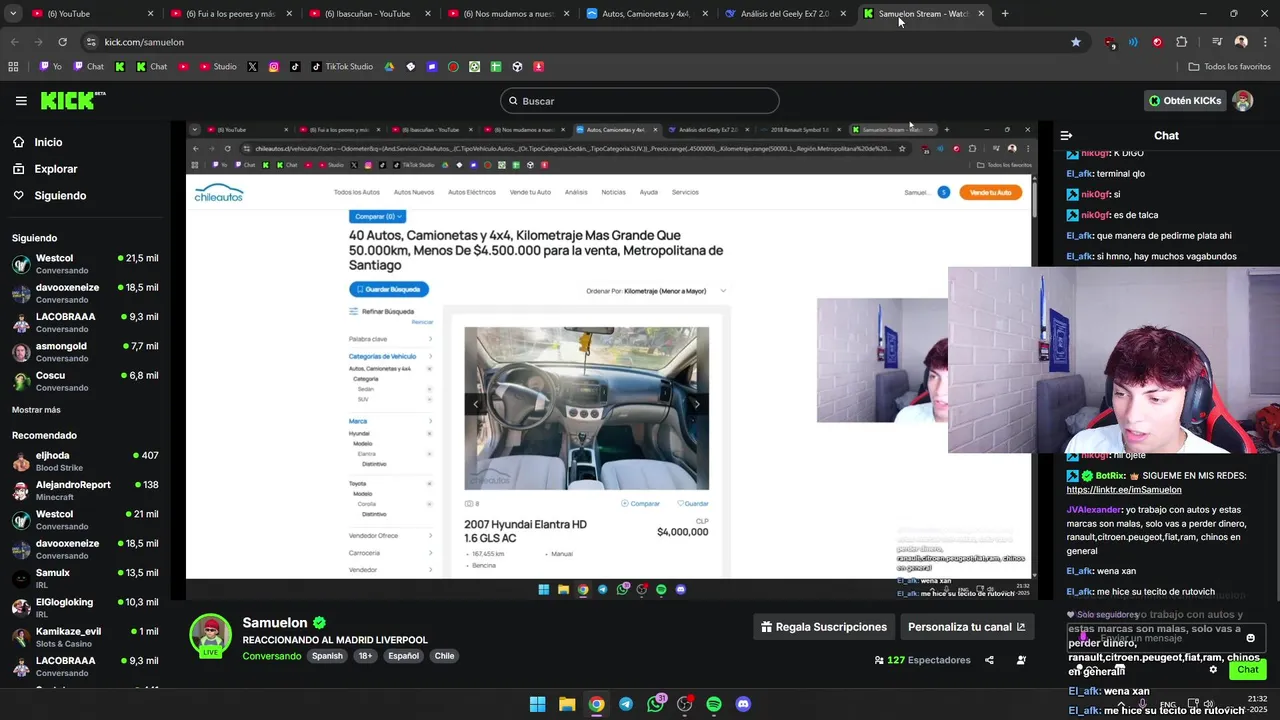Open the media control icon
Image resolution: width=1280 pixels, height=720 pixels.
point(1217,42)
